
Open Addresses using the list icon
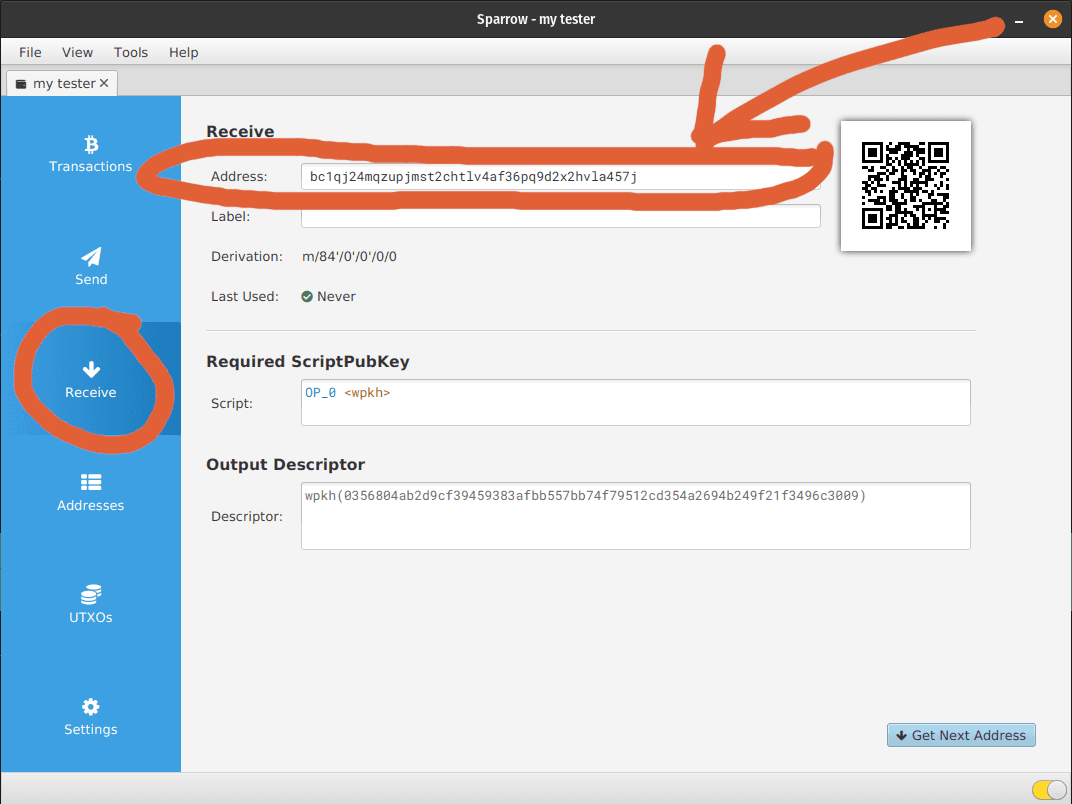(x=91, y=482)
